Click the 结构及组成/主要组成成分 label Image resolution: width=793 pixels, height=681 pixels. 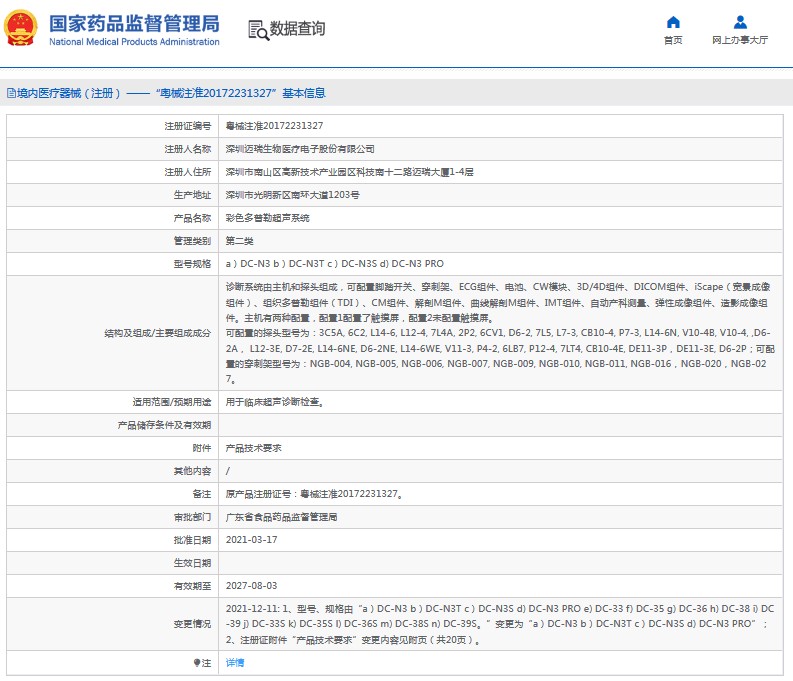click(158, 333)
